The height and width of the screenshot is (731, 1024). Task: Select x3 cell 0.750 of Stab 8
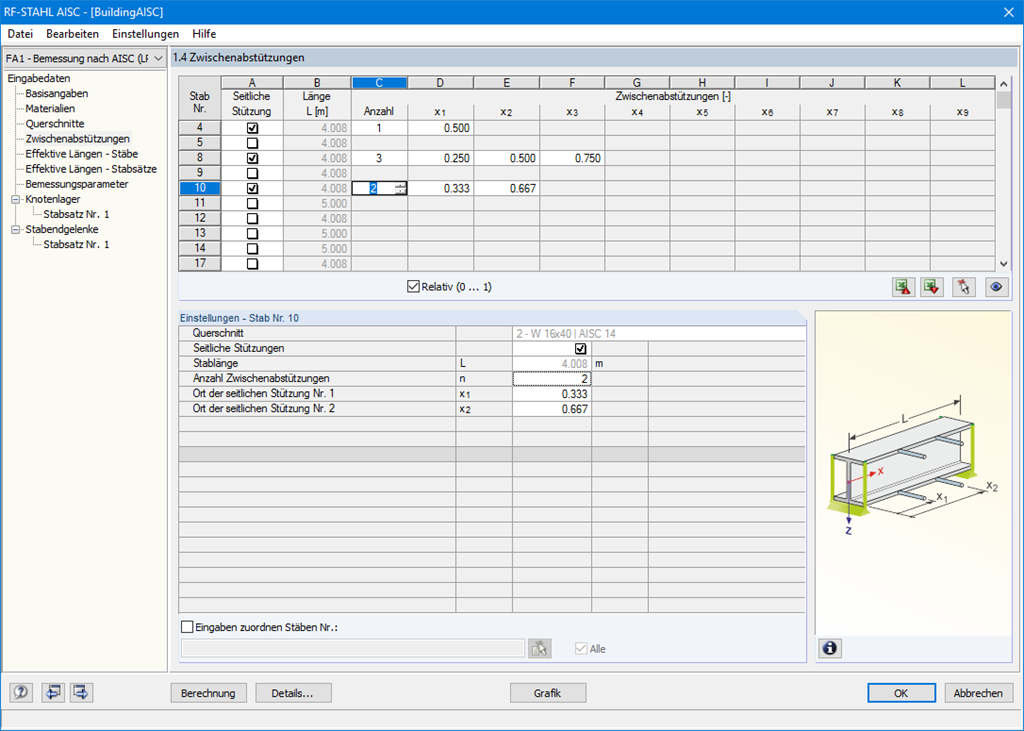572,158
